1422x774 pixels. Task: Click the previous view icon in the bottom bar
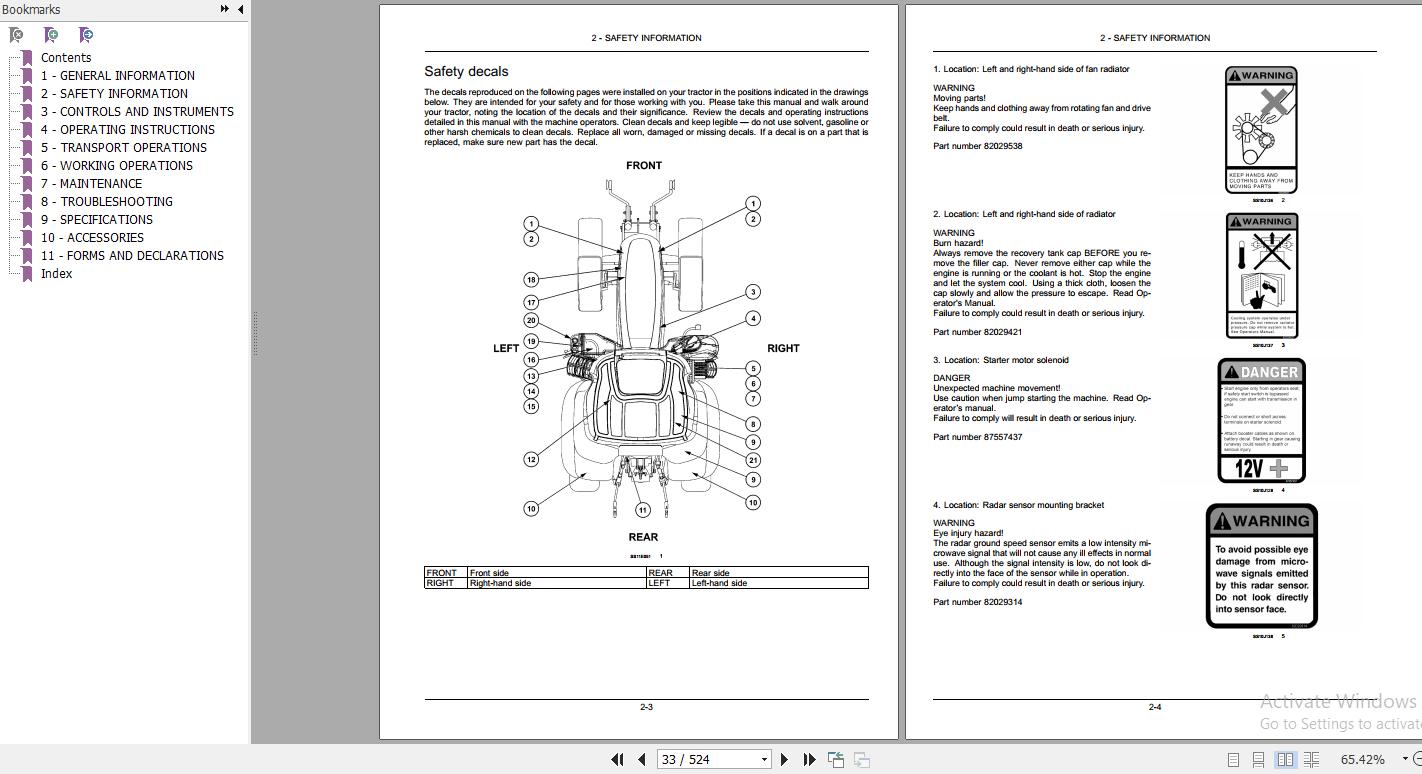(x=836, y=760)
